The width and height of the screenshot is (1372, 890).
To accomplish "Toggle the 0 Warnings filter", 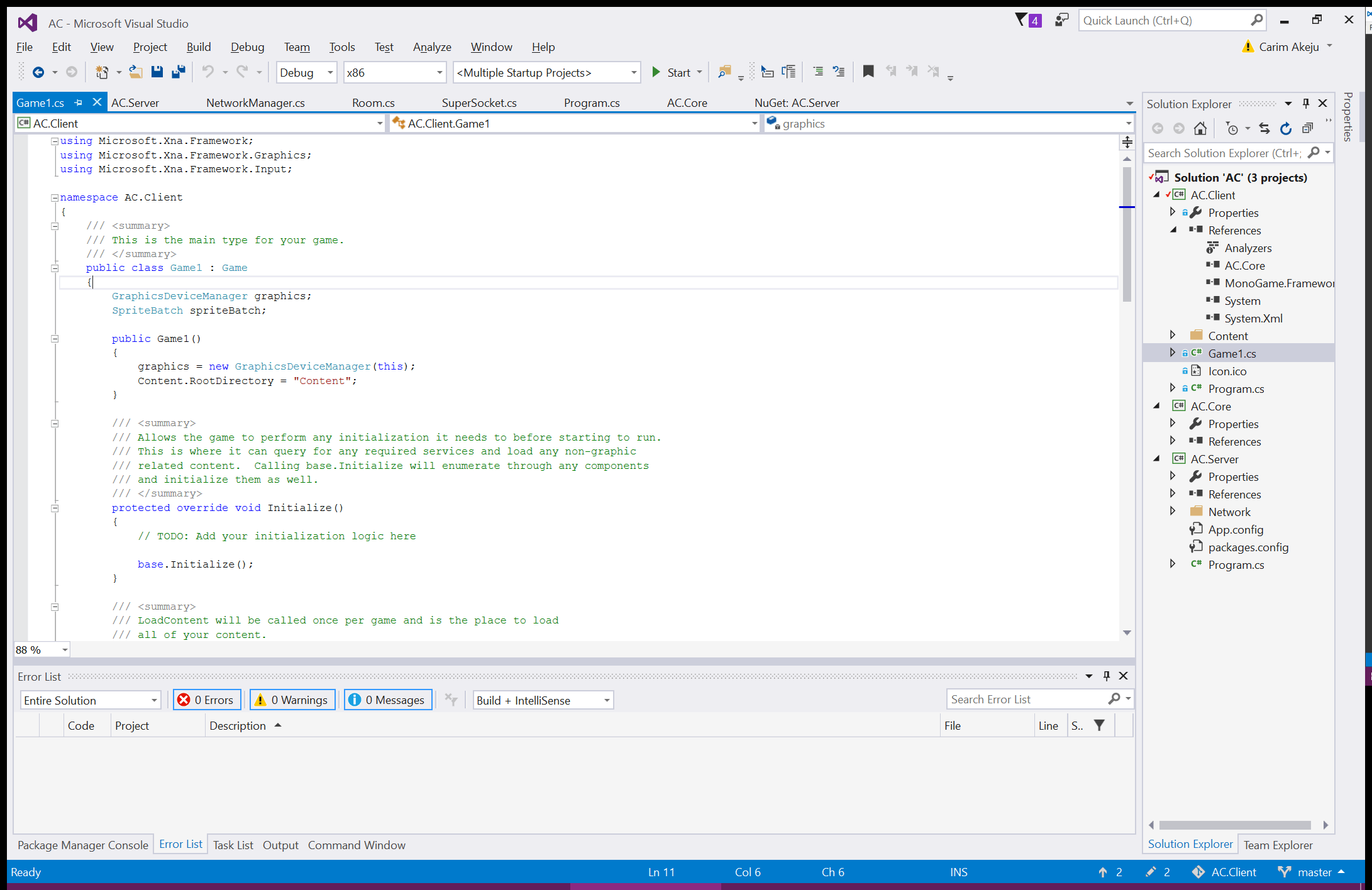I will (x=292, y=700).
